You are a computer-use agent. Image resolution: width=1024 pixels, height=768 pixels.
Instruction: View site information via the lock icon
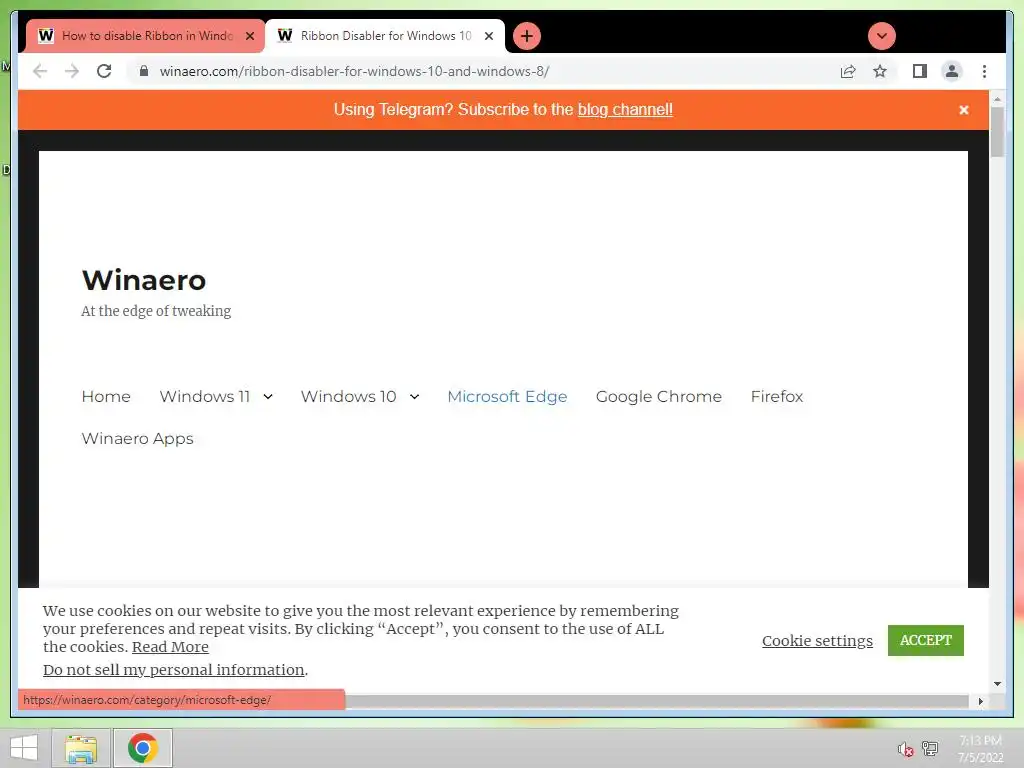click(x=144, y=71)
